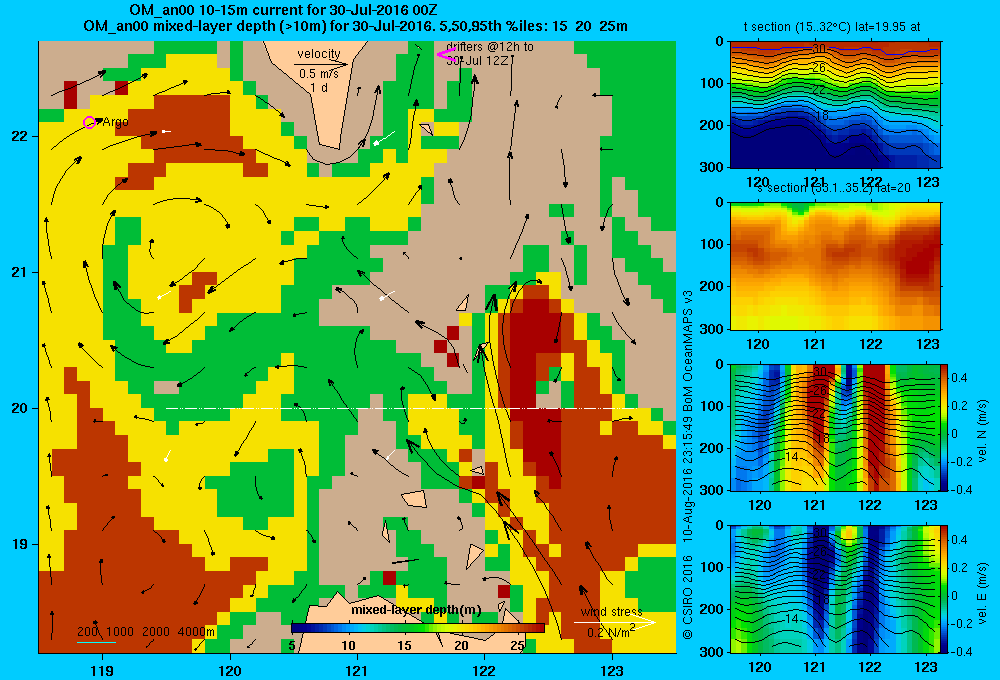Click the '25' value on the mixed-layer colorbar

(517, 646)
